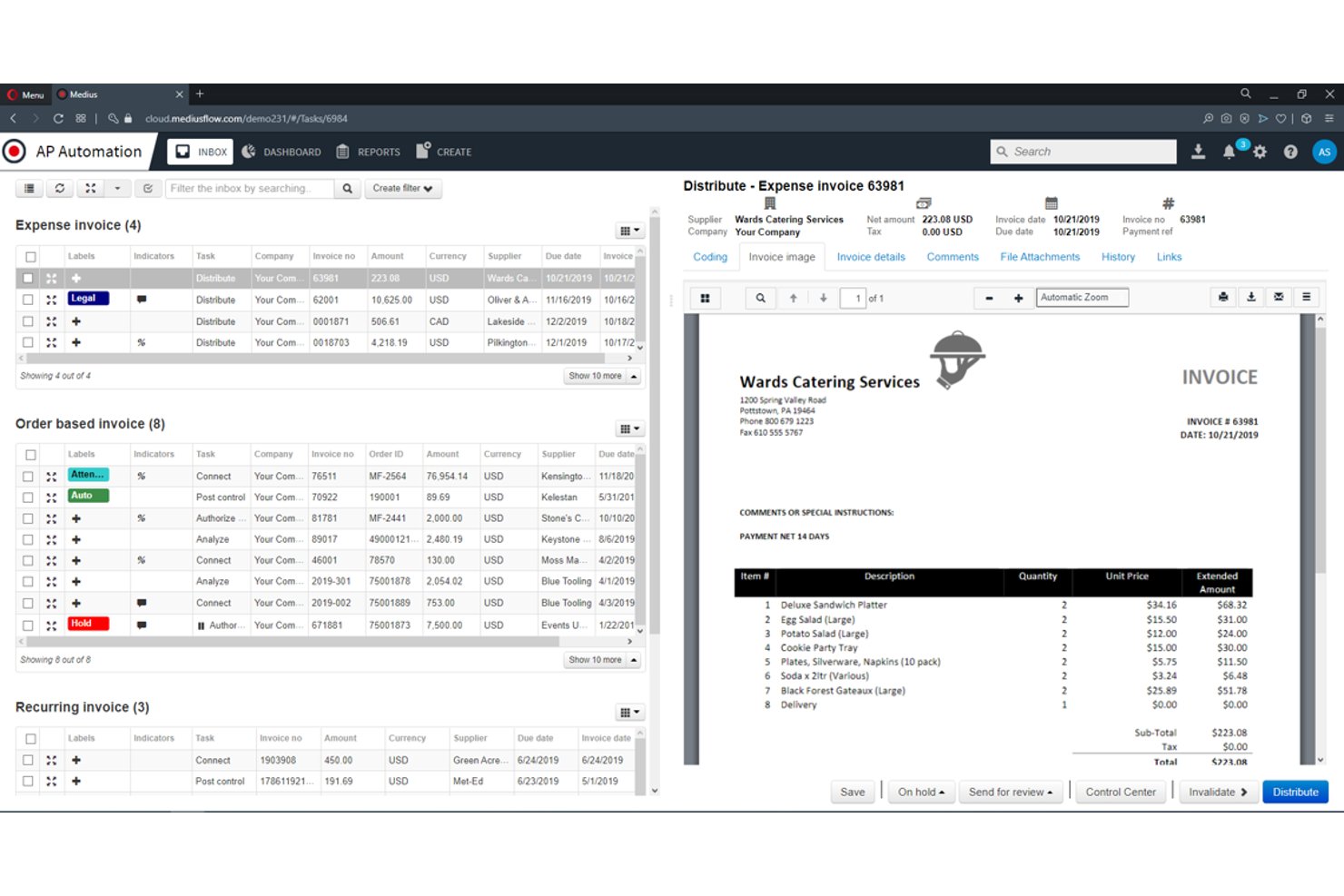Open the History tab link
Screen dimensions: 1344x896
point(1118,257)
